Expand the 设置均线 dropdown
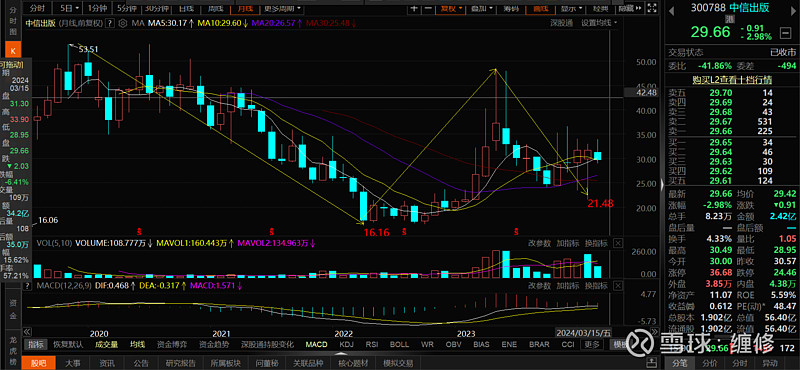 pos(599,23)
